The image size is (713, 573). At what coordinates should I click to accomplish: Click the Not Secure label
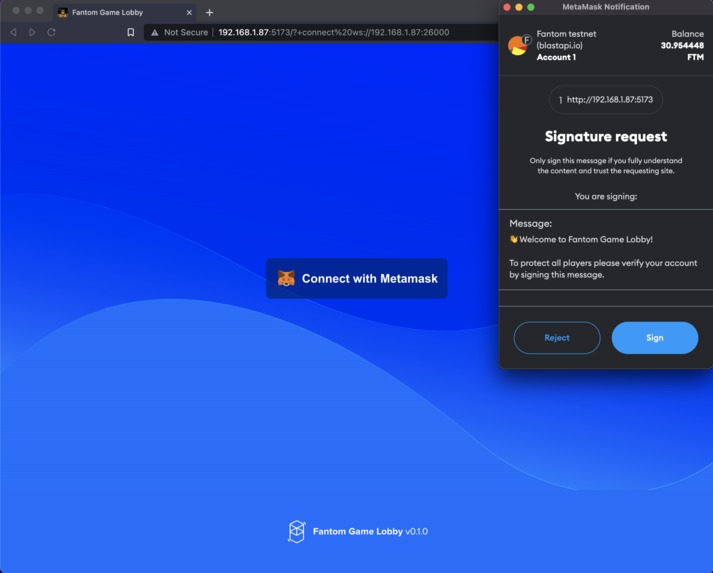186,32
